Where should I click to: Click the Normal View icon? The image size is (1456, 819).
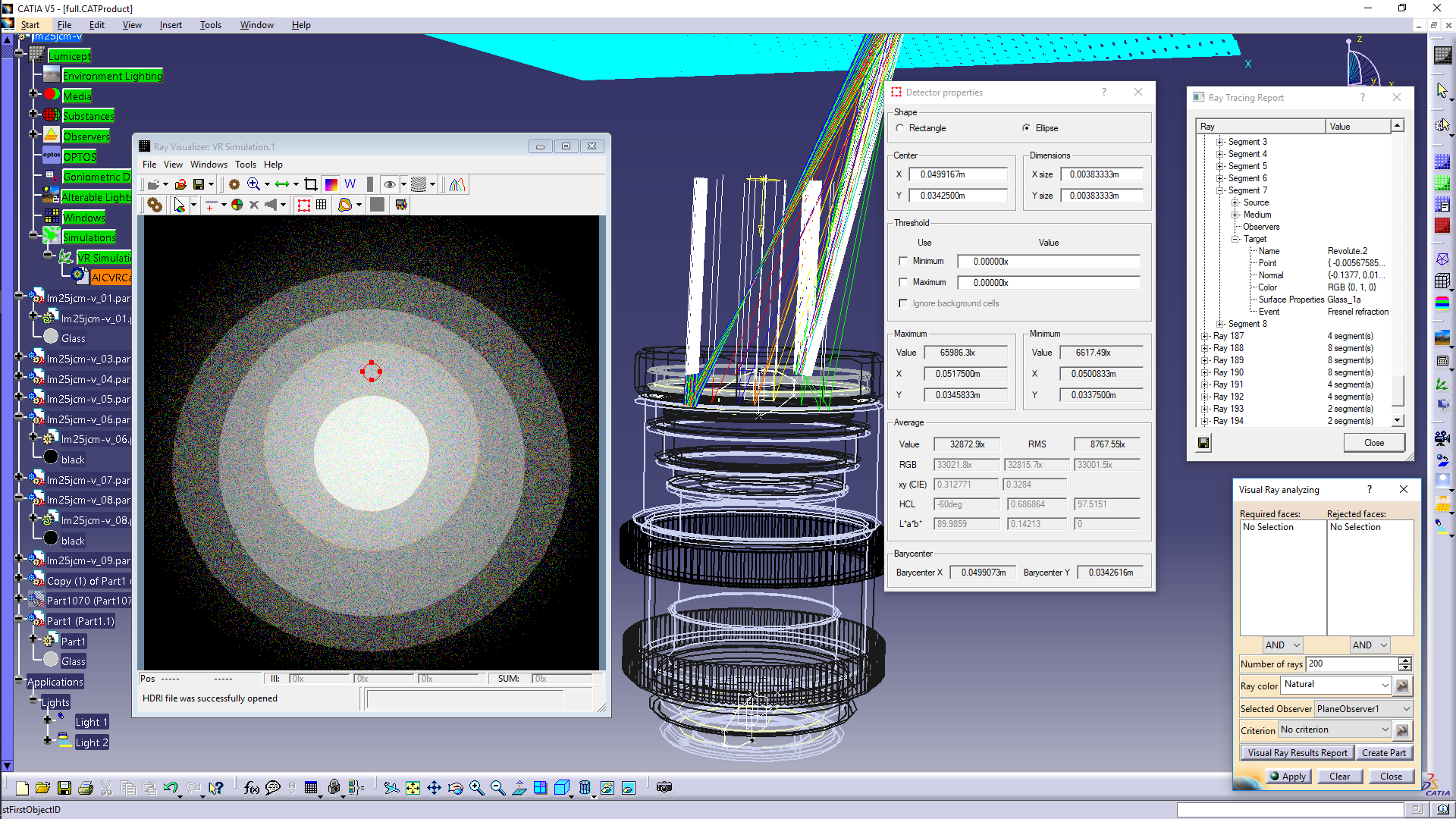point(519,788)
